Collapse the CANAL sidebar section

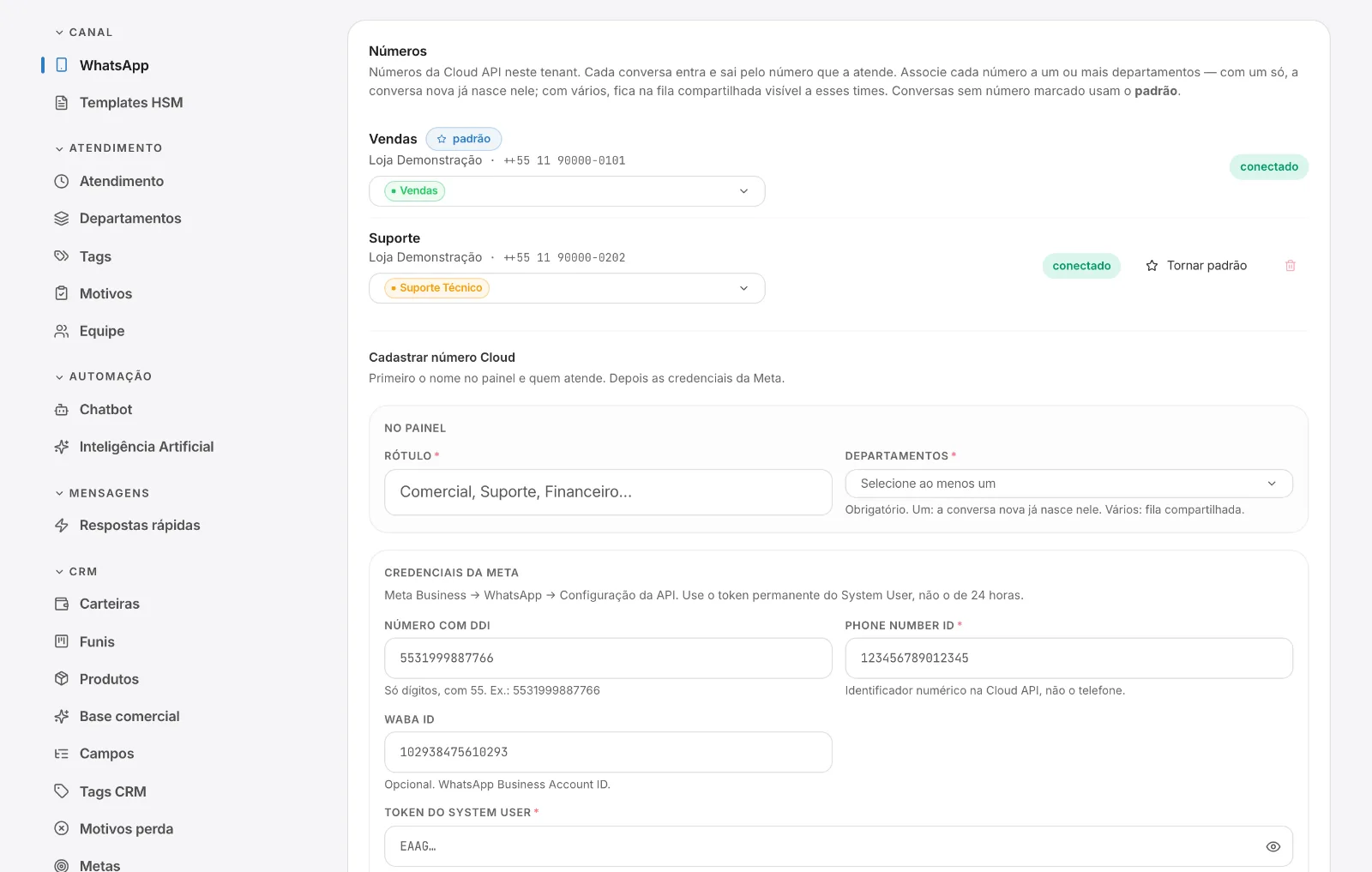pyautogui.click(x=84, y=33)
